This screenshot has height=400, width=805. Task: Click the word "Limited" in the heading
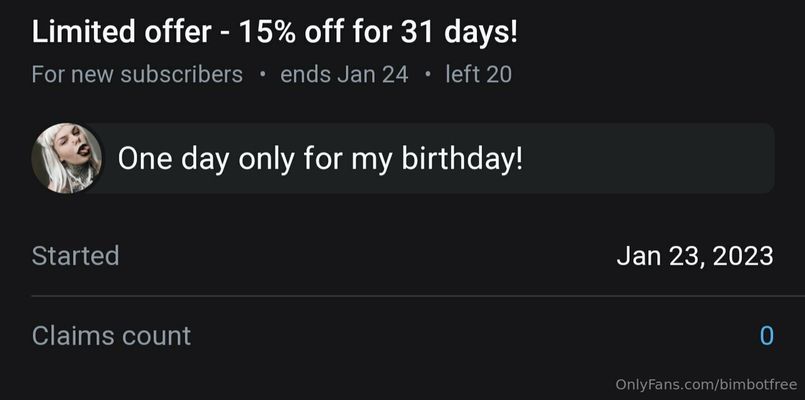coord(75,32)
